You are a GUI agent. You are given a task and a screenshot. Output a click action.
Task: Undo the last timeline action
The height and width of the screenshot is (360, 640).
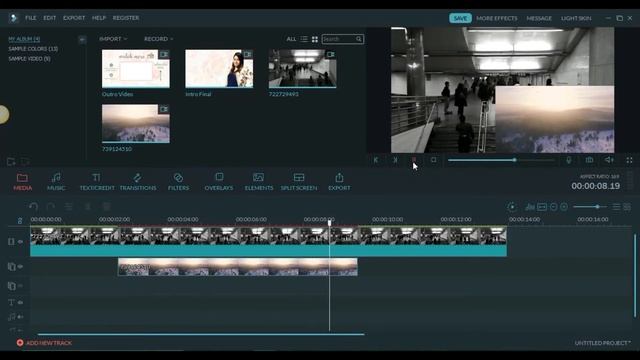34,207
